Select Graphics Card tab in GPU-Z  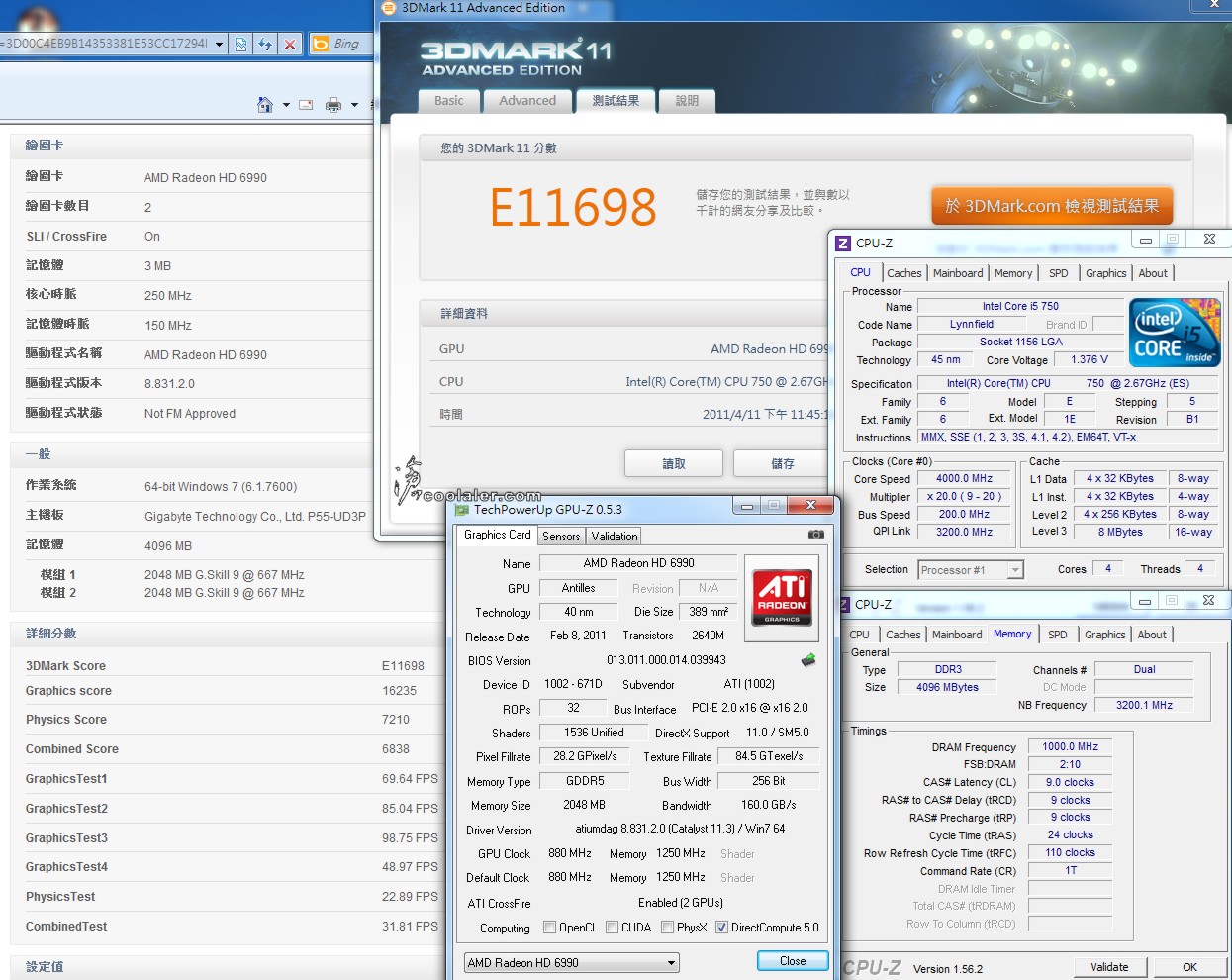coord(498,535)
